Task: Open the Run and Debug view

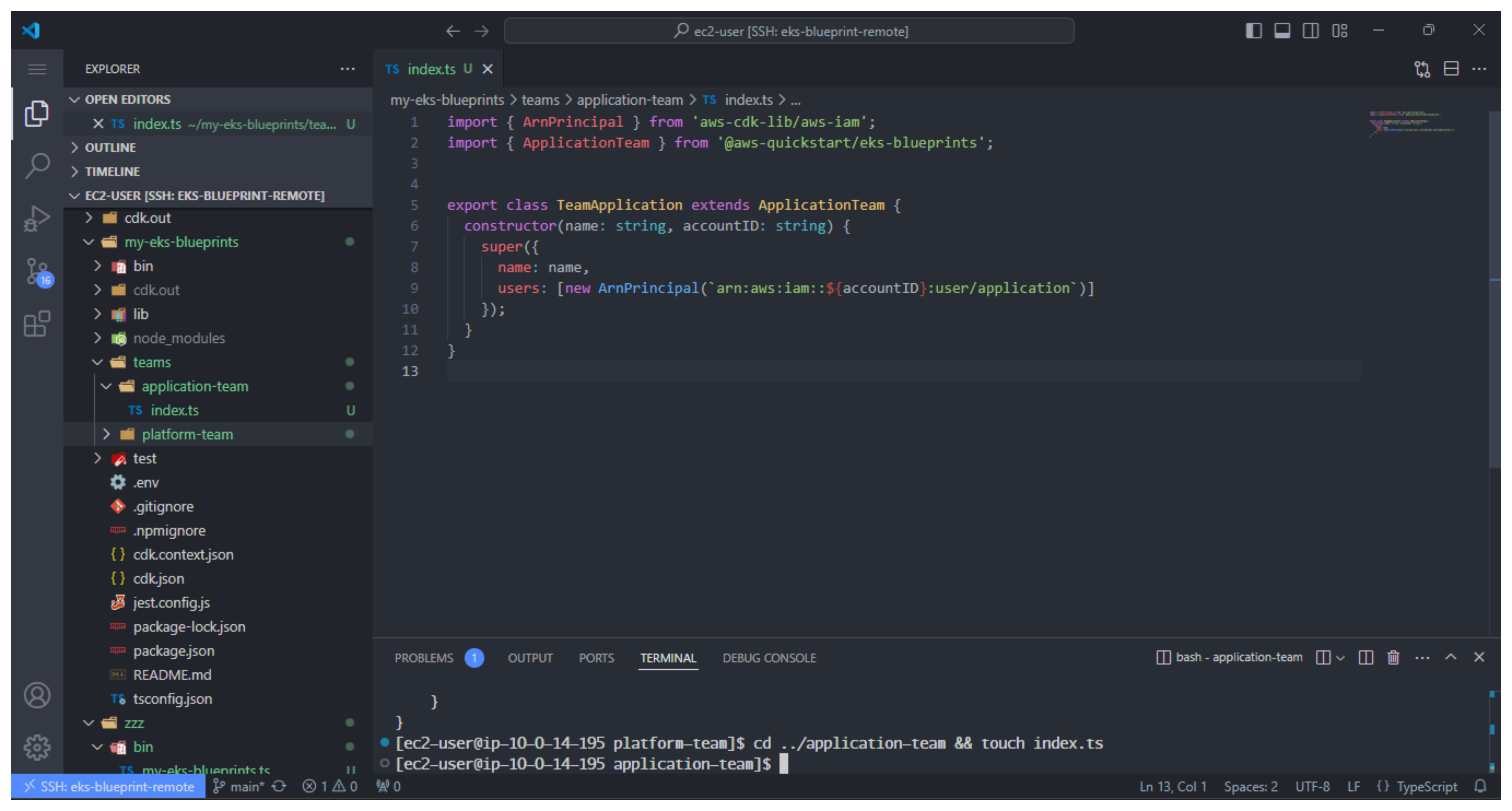Action: tap(37, 218)
